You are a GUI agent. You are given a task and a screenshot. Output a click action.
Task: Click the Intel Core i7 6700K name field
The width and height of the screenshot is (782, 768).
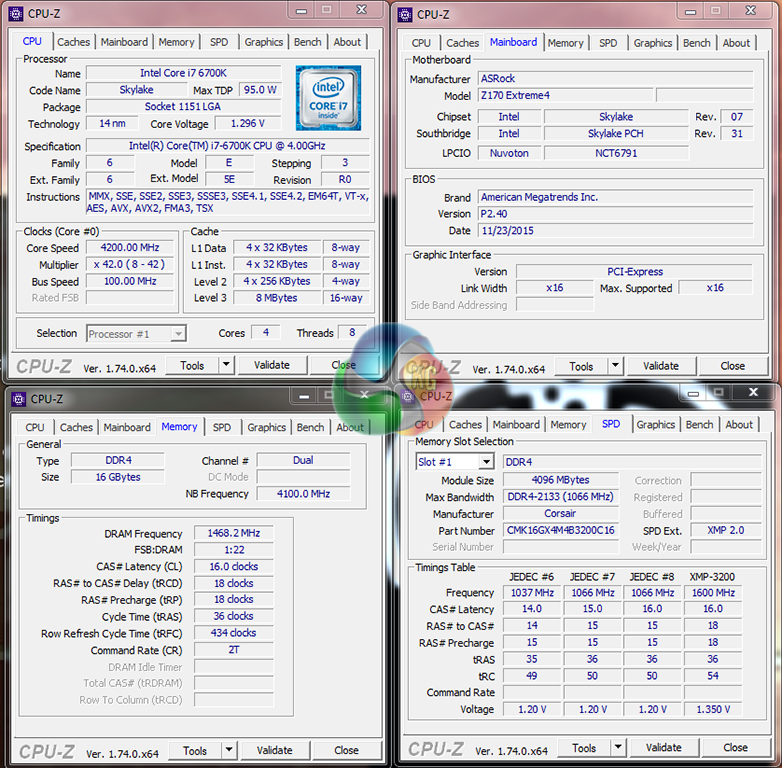point(184,73)
